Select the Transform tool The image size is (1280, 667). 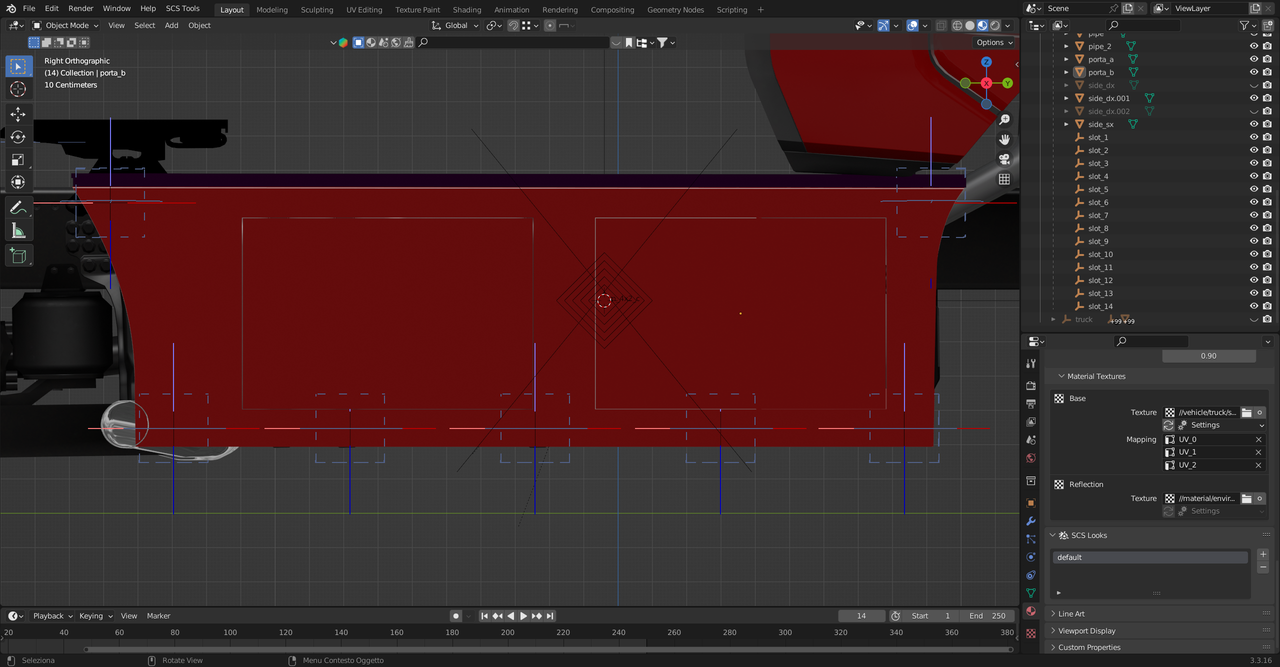point(18,182)
